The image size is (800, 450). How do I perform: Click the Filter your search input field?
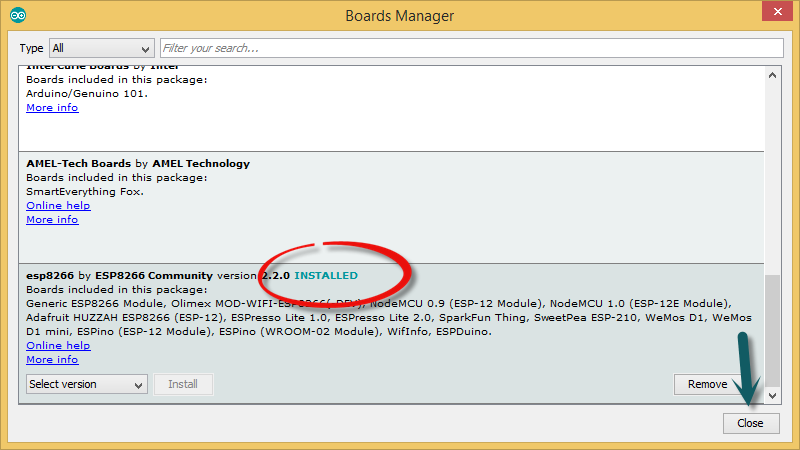[x=471, y=48]
